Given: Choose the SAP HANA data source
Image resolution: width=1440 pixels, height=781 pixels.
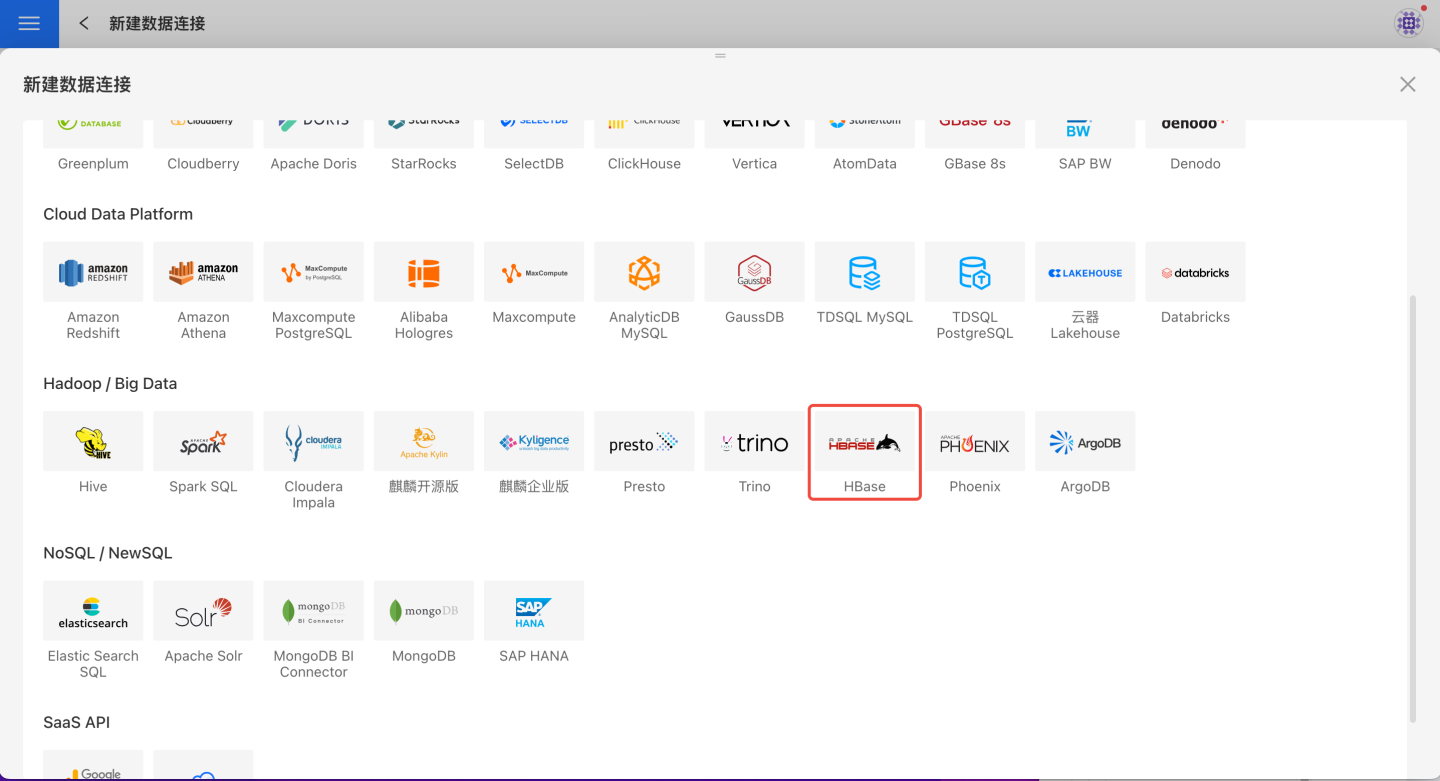Looking at the screenshot, I should (534, 611).
